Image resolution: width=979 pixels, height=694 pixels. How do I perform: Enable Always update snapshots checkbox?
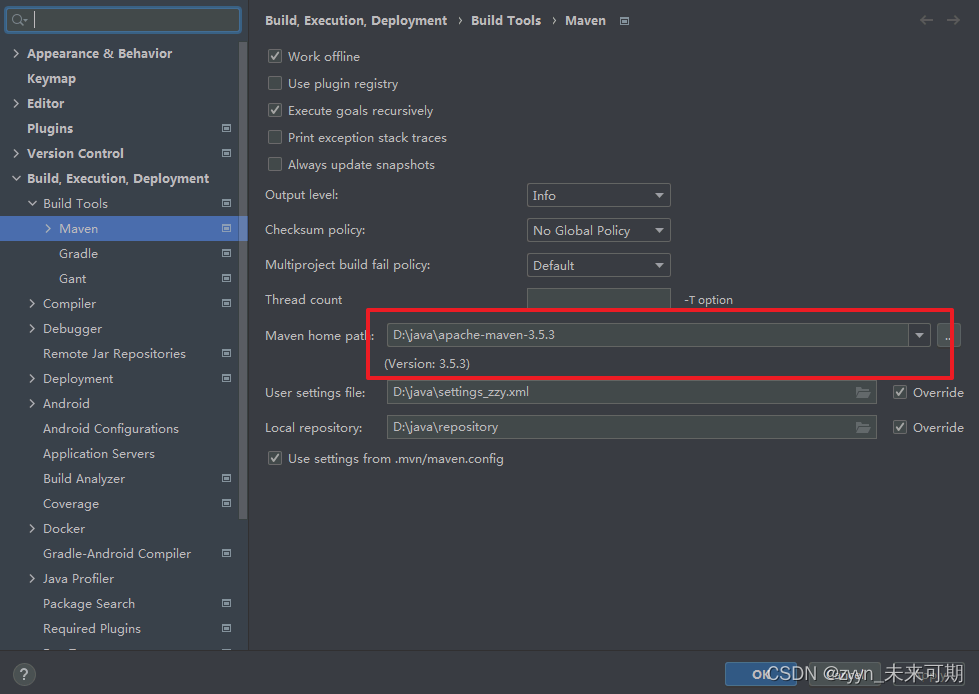275,164
